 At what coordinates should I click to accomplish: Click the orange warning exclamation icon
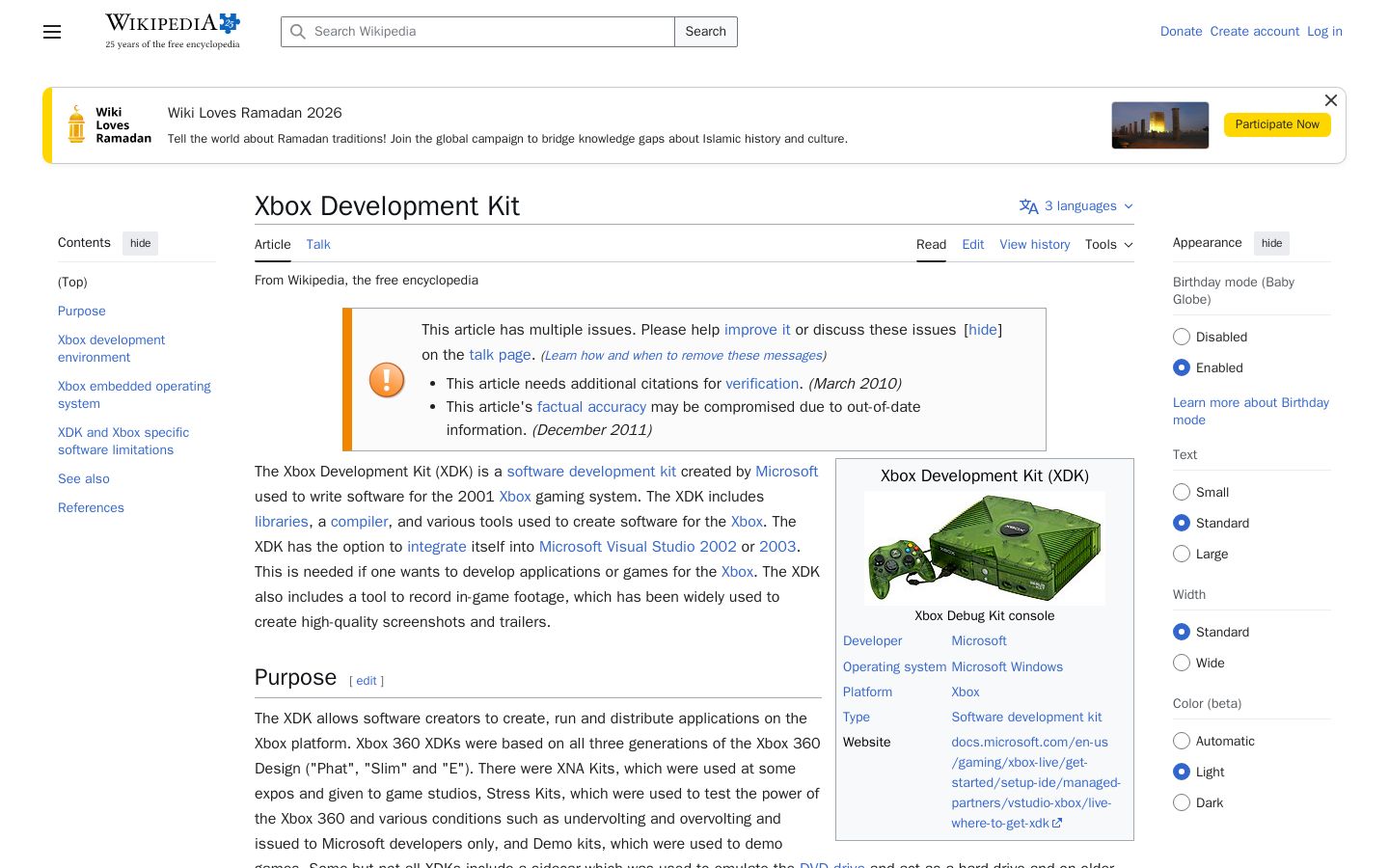[387, 380]
